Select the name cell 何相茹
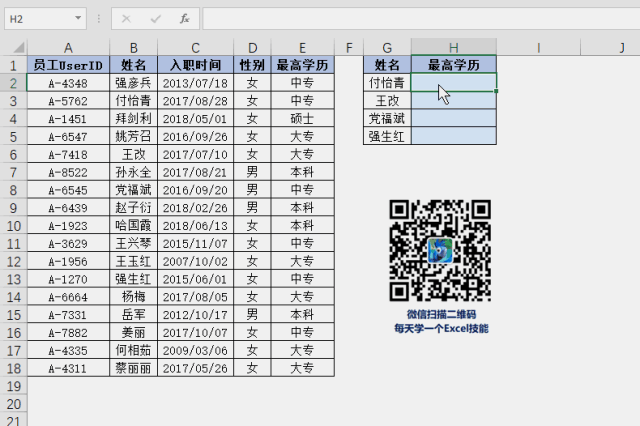Viewport: 640px width, 426px height. coord(133,351)
